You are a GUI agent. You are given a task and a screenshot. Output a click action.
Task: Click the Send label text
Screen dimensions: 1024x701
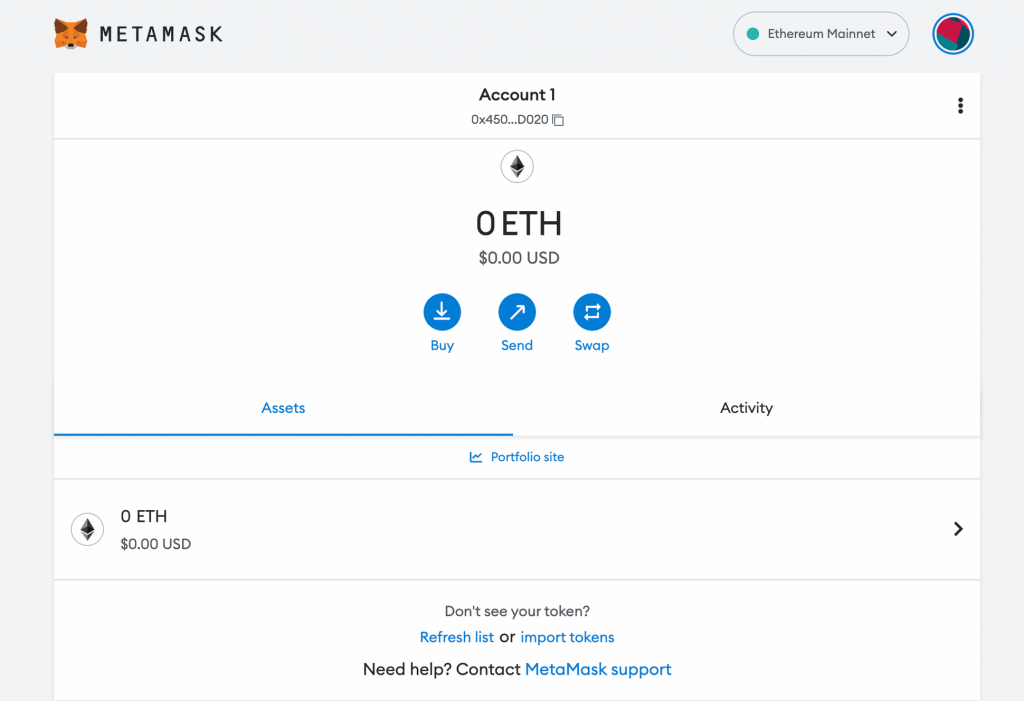[517, 346]
